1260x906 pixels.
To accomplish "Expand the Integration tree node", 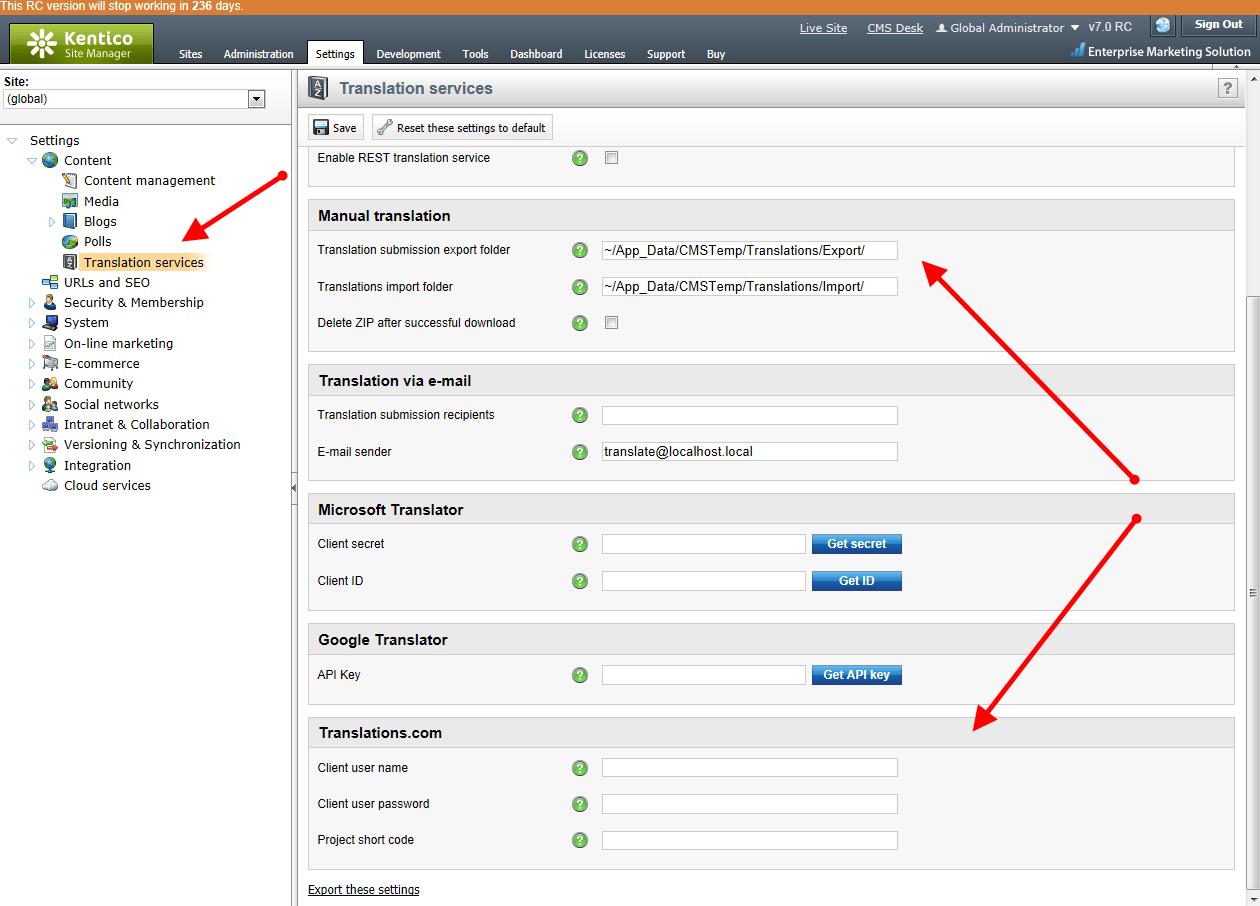I will (x=32, y=466).
